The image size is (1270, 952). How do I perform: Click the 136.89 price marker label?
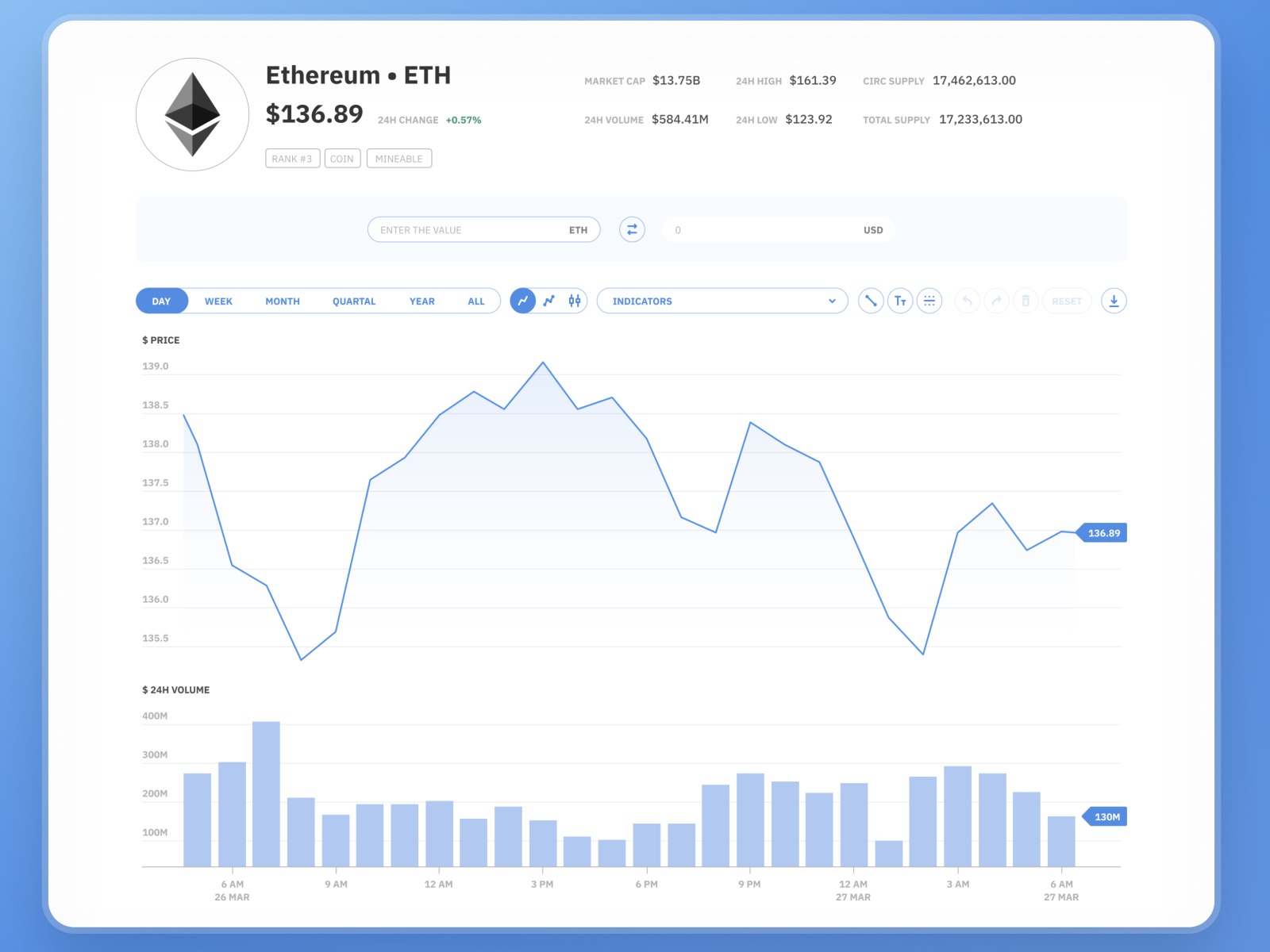[x=1103, y=533]
